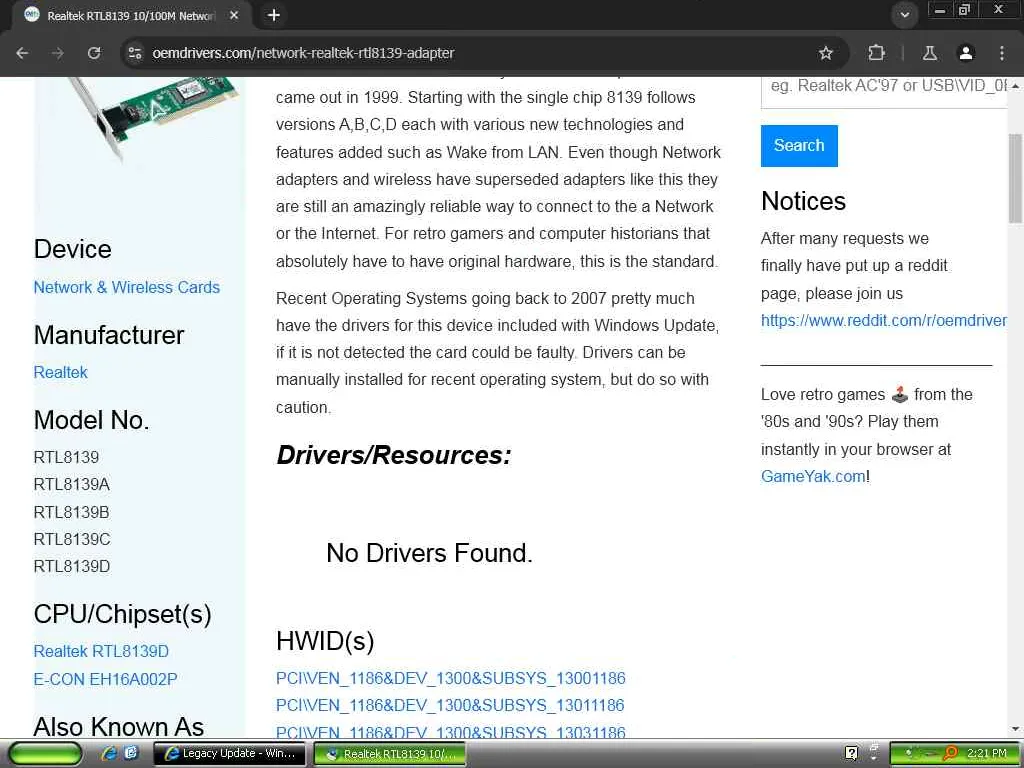Image resolution: width=1024 pixels, height=768 pixels.
Task: Click the help question mark tray icon
Action: tap(852, 754)
